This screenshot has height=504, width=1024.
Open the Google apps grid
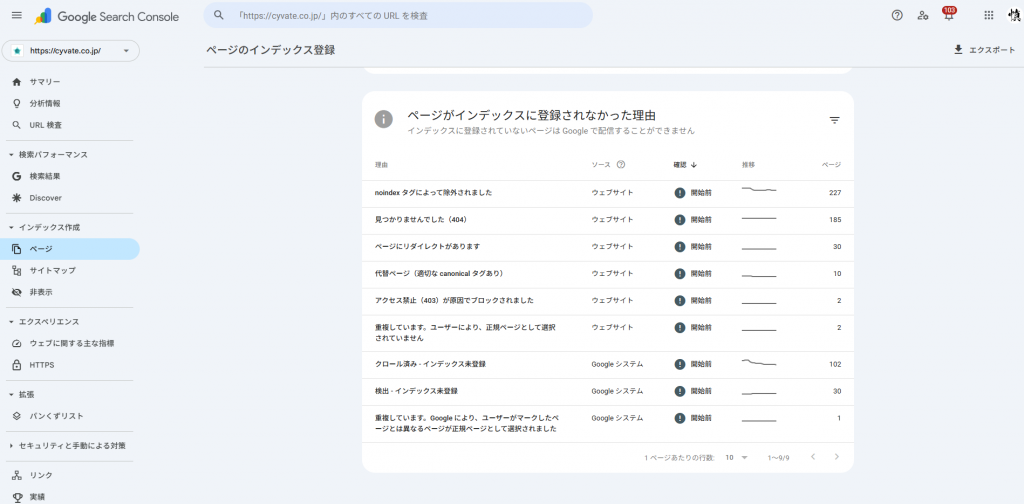[x=988, y=15]
